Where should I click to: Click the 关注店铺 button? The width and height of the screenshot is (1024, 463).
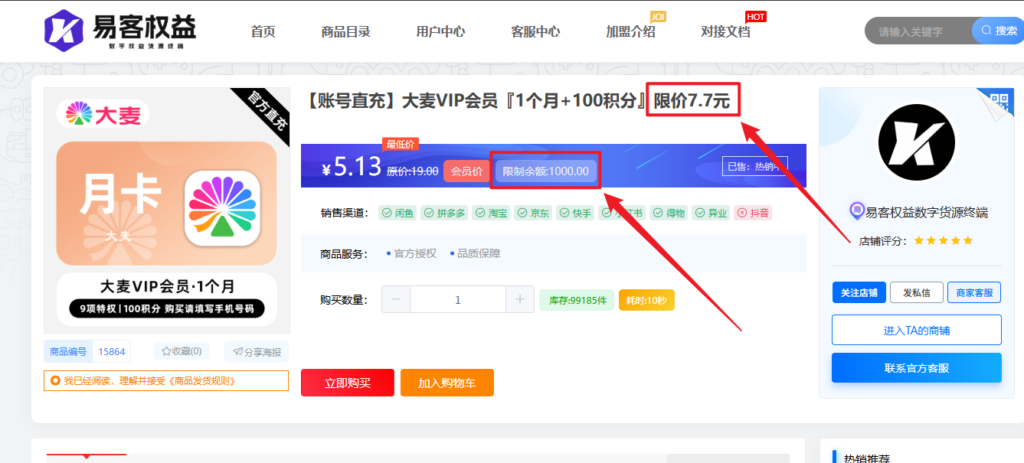[858, 293]
